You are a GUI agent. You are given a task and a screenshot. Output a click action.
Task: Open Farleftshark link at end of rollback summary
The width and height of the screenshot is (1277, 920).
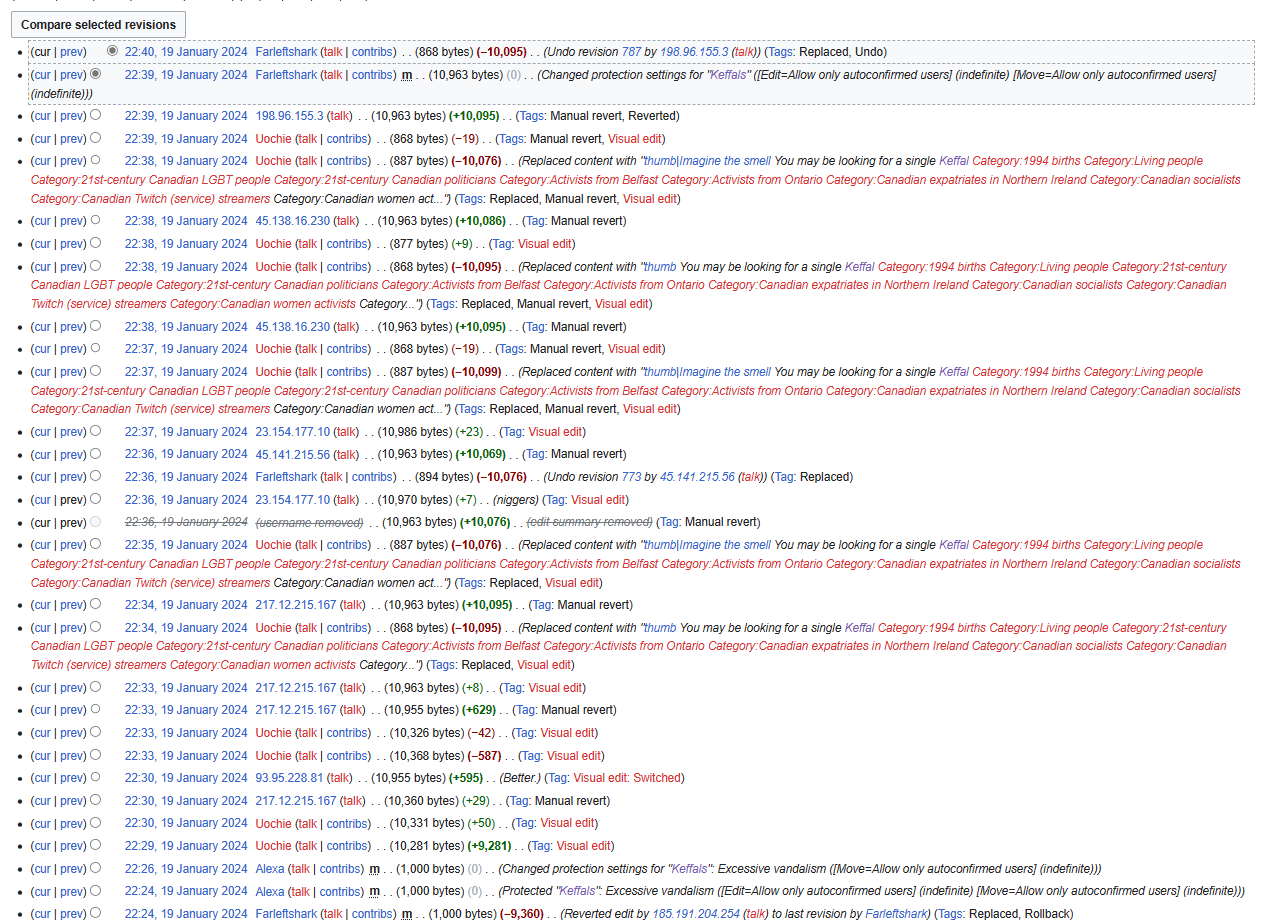895,914
